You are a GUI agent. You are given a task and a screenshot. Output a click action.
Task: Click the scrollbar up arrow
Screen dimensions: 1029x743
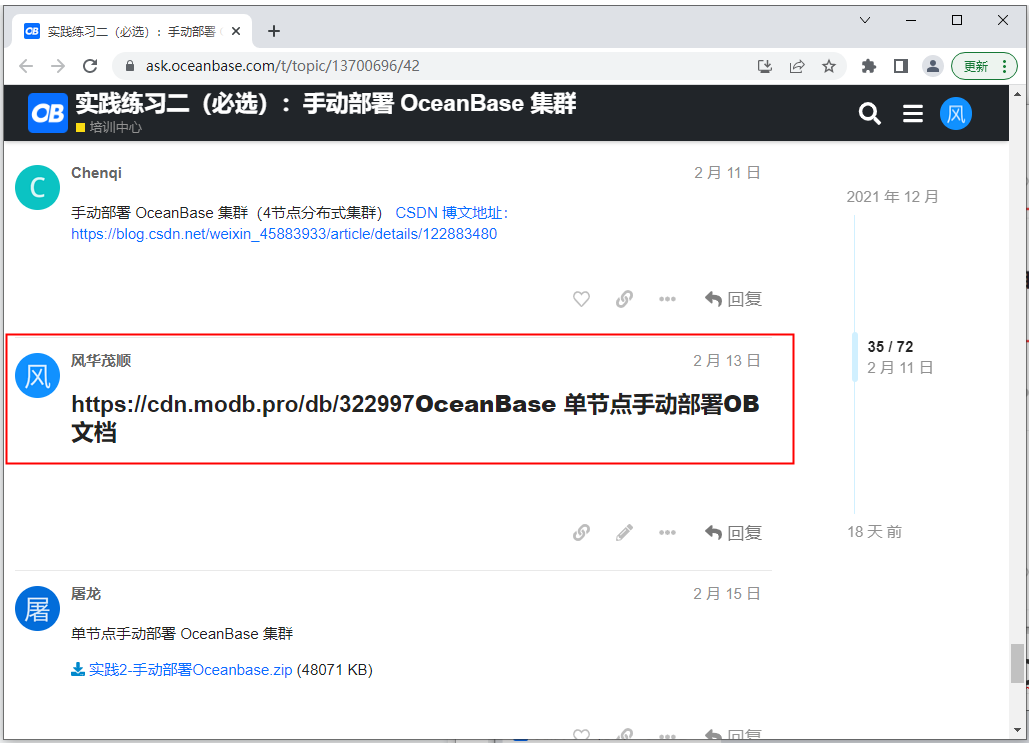(1017, 94)
